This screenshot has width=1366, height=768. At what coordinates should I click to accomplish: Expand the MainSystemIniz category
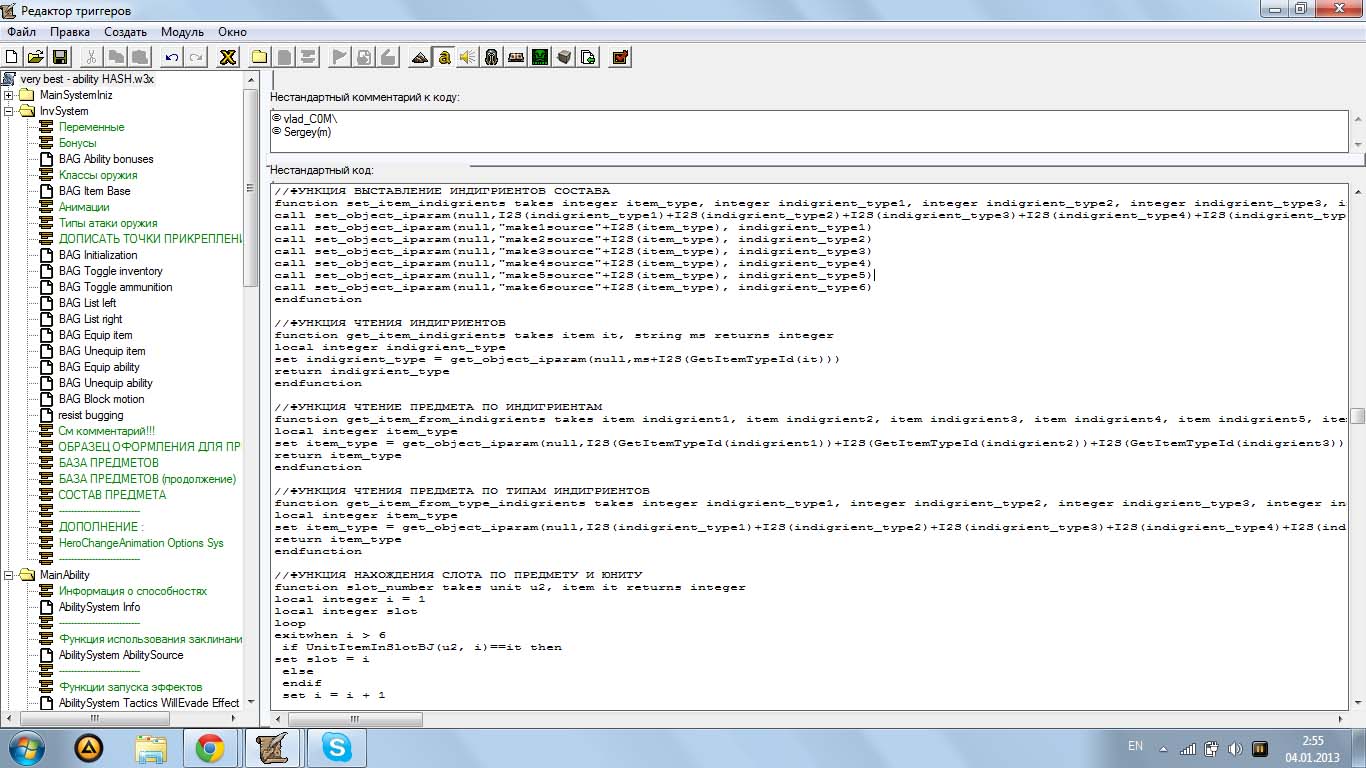(x=9, y=95)
